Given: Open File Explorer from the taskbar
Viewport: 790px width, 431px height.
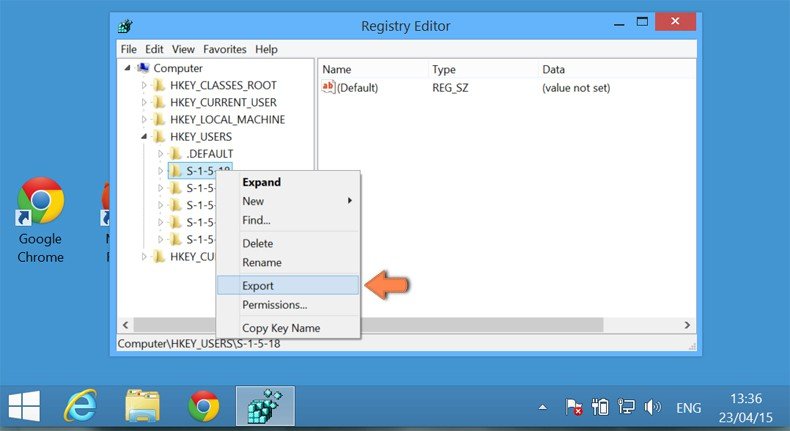Looking at the screenshot, I should pos(143,406).
